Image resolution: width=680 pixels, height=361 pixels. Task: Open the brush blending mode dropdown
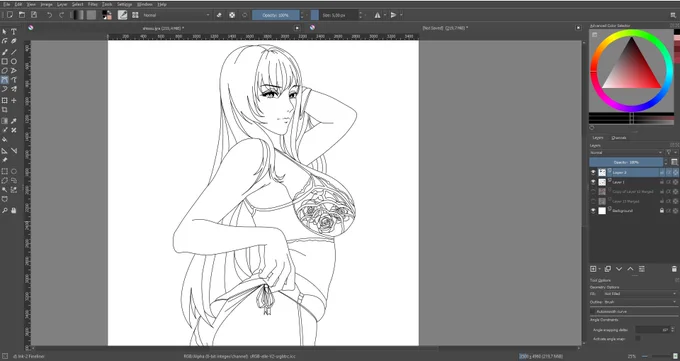click(176, 15)
